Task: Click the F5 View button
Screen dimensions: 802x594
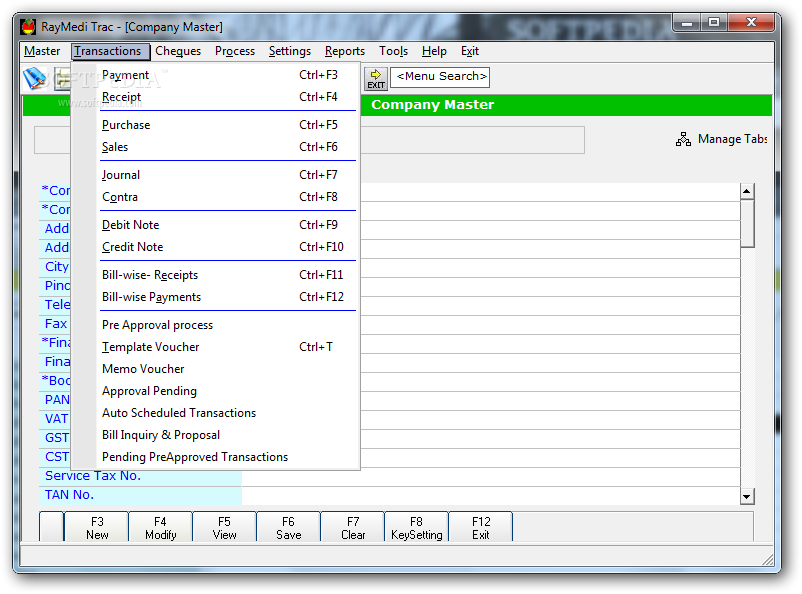Action: pos(225,527)
